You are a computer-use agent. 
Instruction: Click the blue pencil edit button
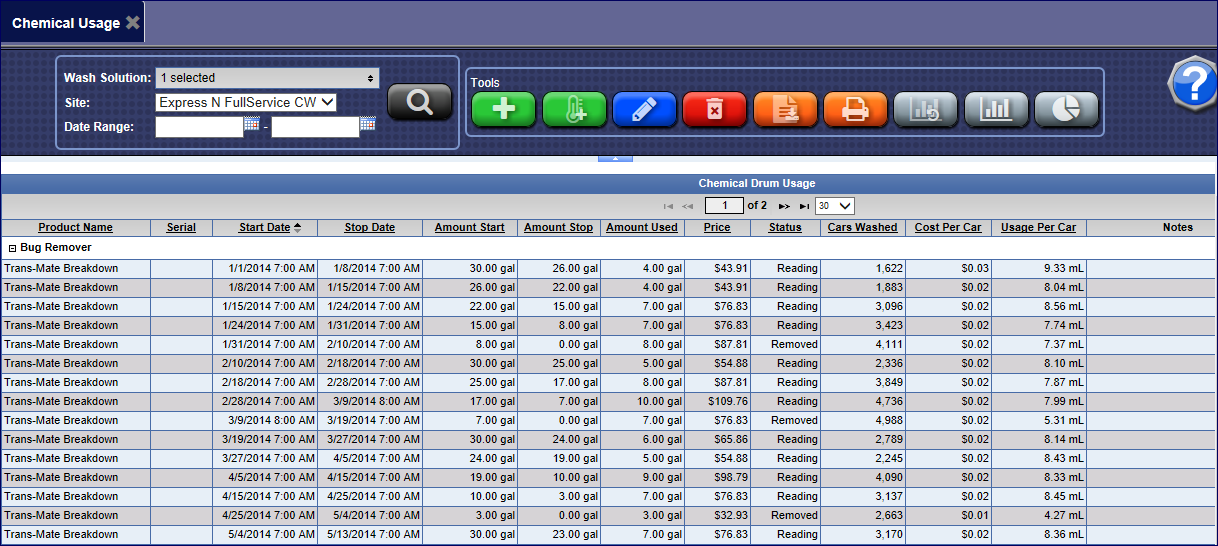pyautogui.click(x=644, y=109)
